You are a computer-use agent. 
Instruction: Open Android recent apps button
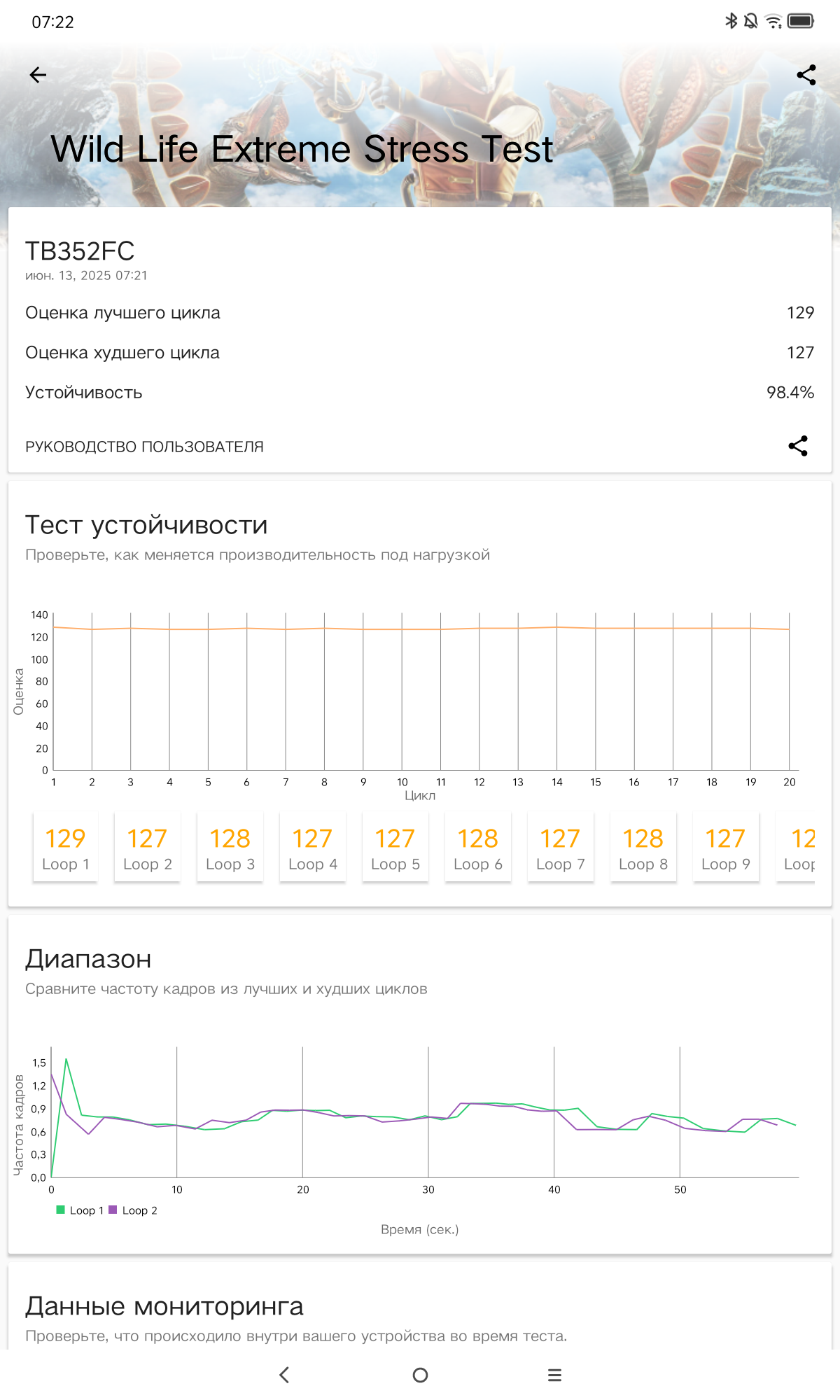tap(554, 1375)
